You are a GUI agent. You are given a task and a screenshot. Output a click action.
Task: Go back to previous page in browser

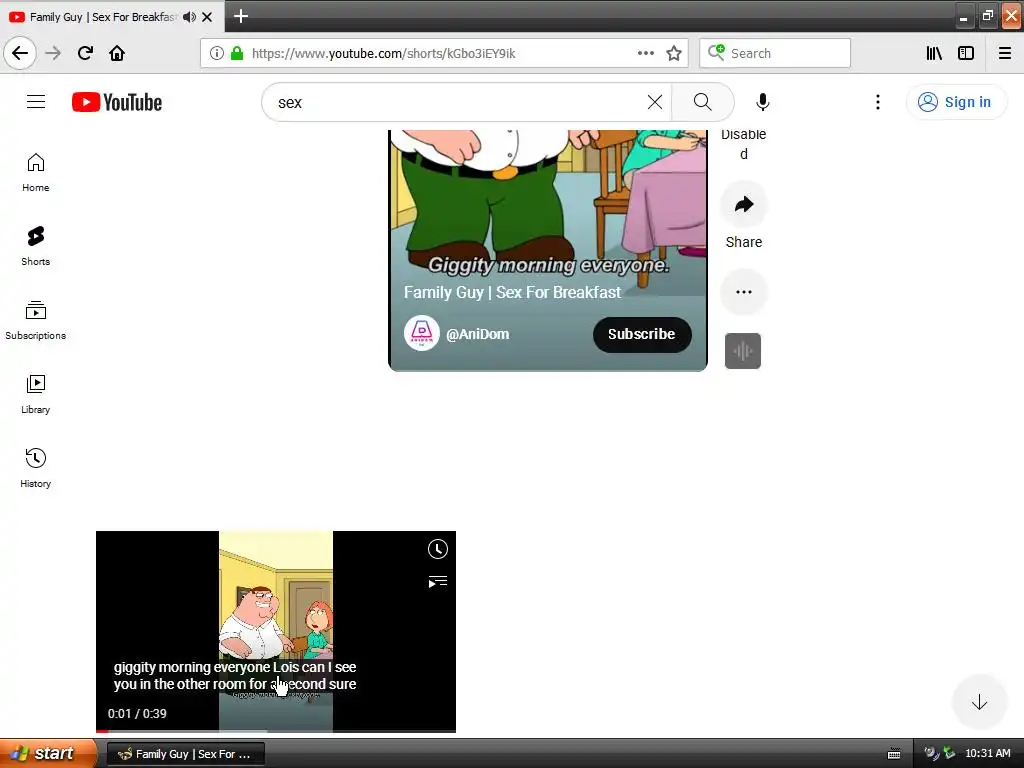tap(20, 53)
